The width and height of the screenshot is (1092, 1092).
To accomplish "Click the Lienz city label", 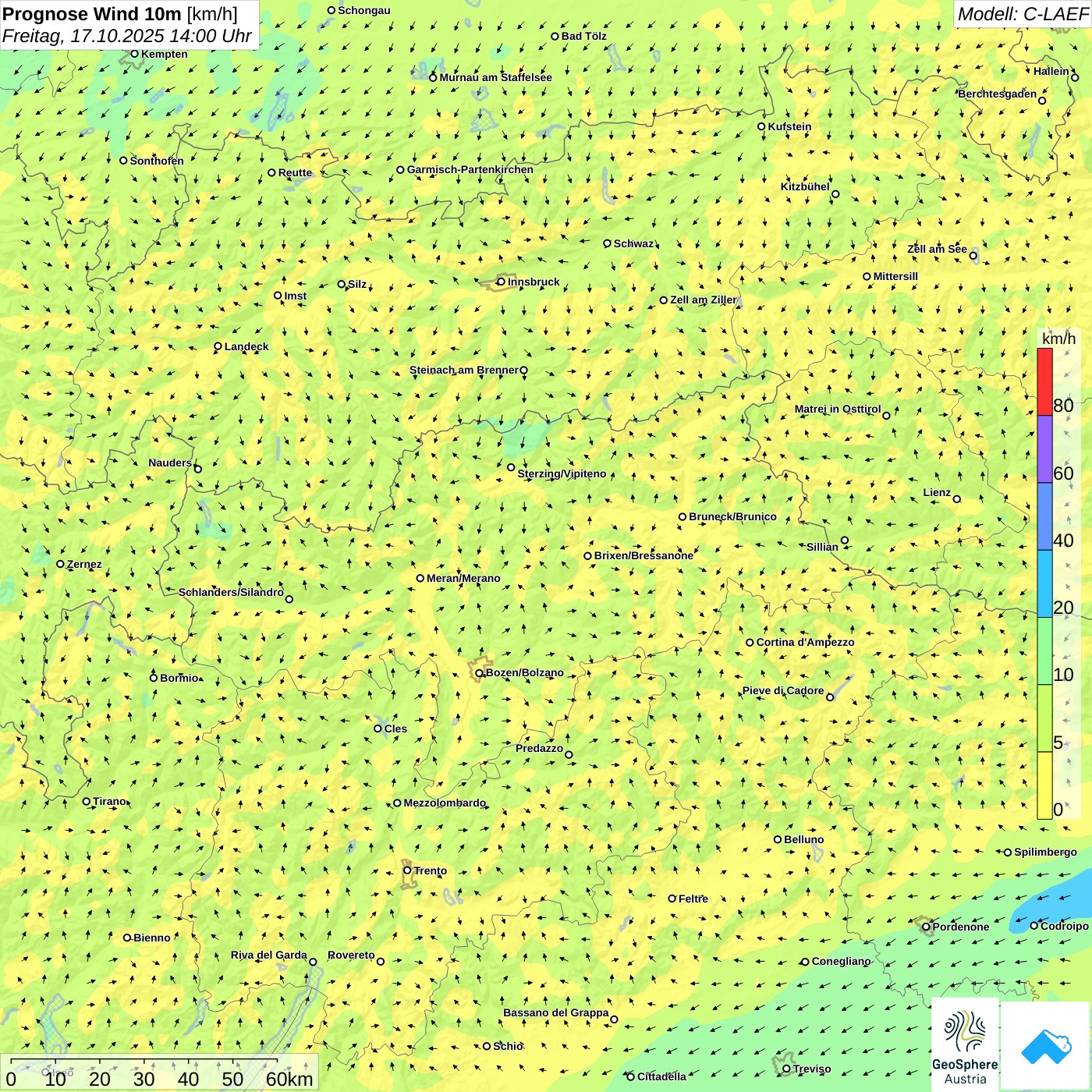I will click(937, 492).
